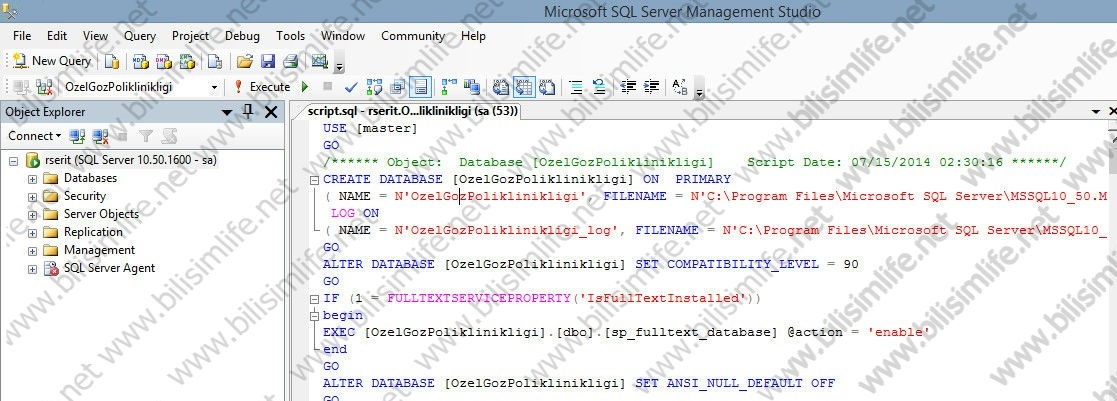Viewport: 1117px width, 401px height.
Task: Click the Print icon
Action: 291,61
